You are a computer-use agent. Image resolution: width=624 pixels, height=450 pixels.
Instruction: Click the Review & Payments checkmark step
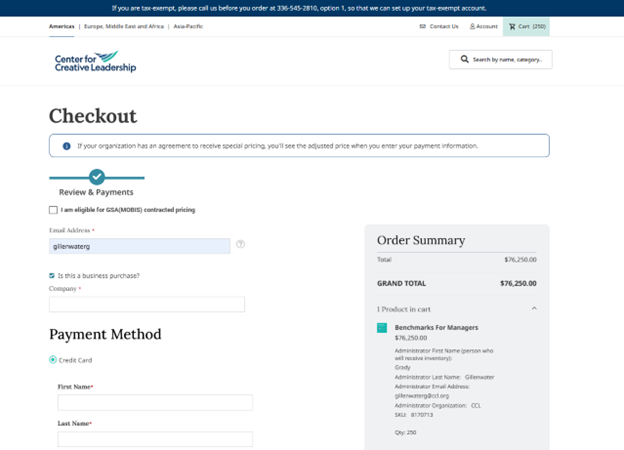97,177
